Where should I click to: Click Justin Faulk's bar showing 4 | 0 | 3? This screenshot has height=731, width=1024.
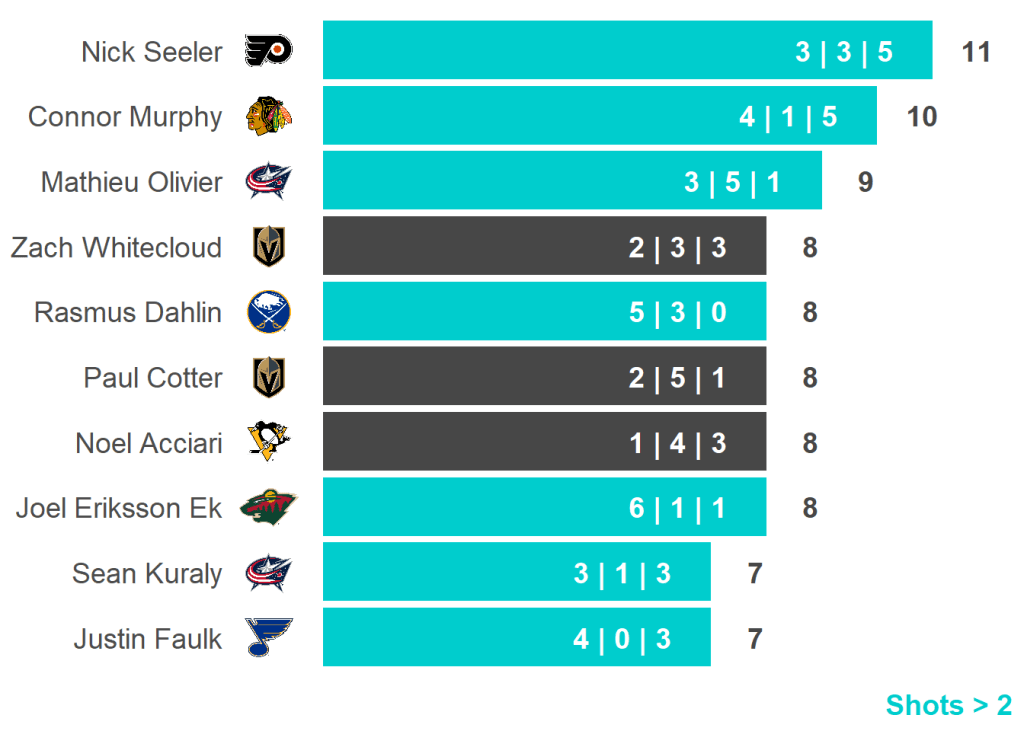516,637
